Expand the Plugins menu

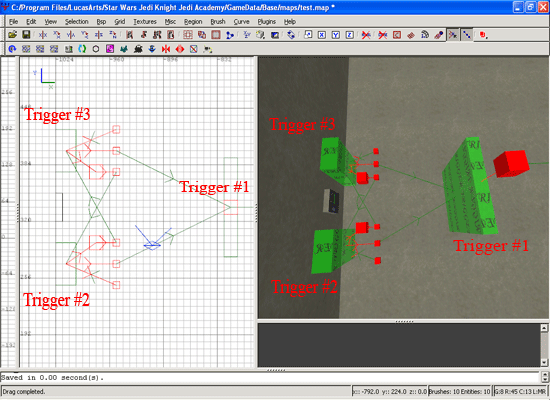[x=267, y=22]
